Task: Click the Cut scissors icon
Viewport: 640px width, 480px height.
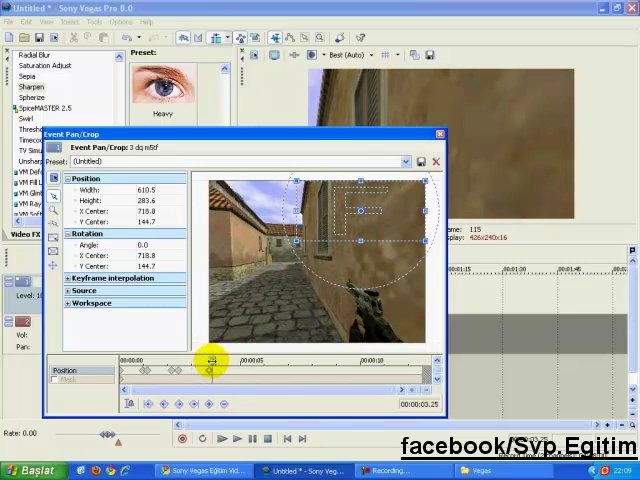Action: coord(74,38)
